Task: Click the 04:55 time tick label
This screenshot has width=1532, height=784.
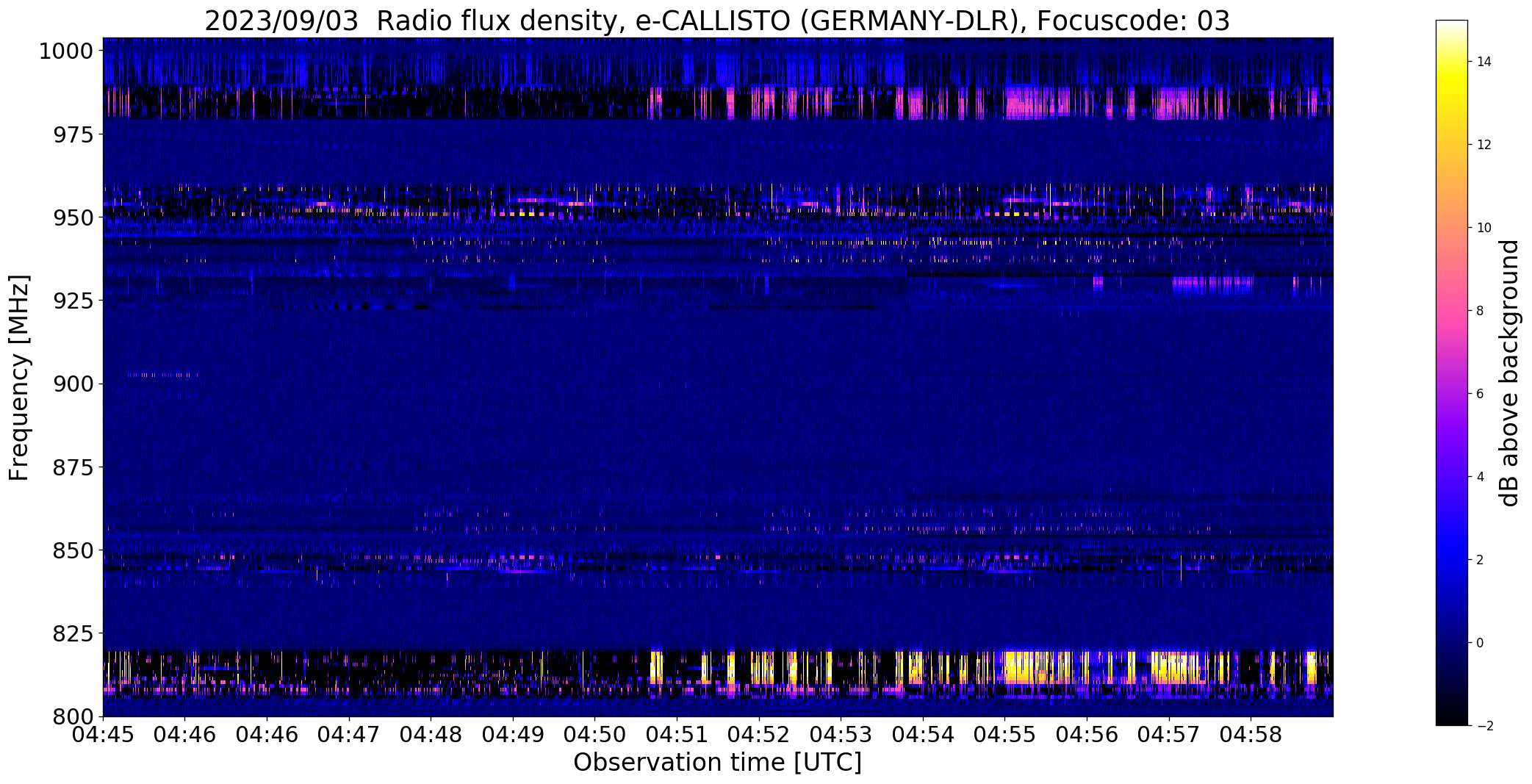Action: 1005,735
